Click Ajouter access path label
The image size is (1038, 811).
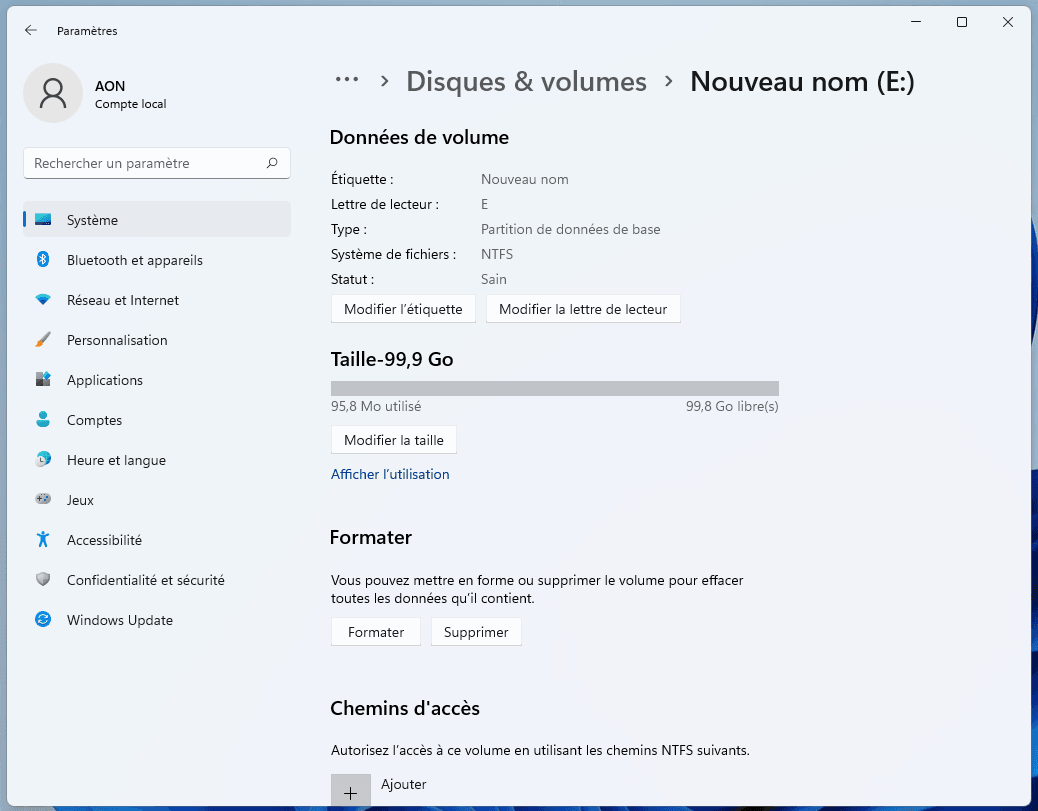pos(404,784)
